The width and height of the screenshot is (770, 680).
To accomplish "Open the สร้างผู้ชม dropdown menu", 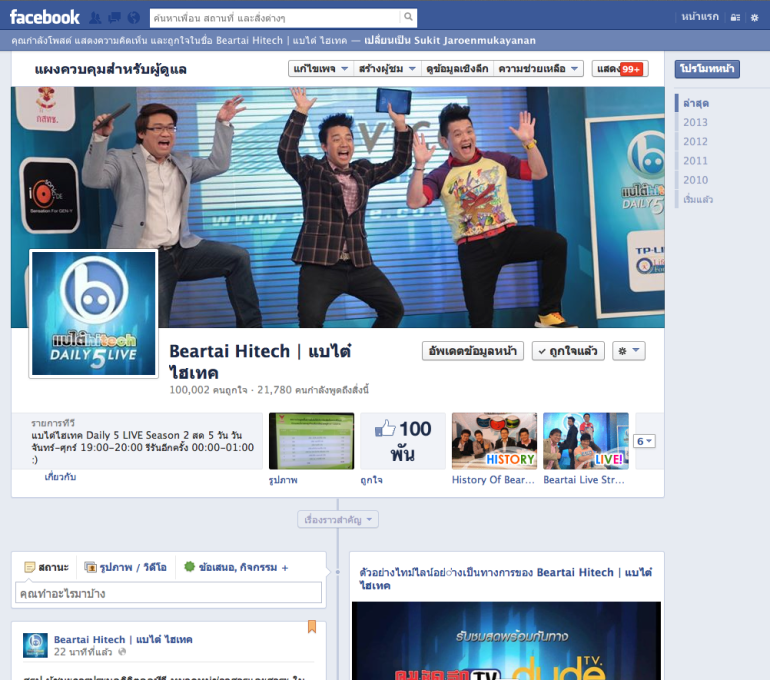I will point(386,69).
